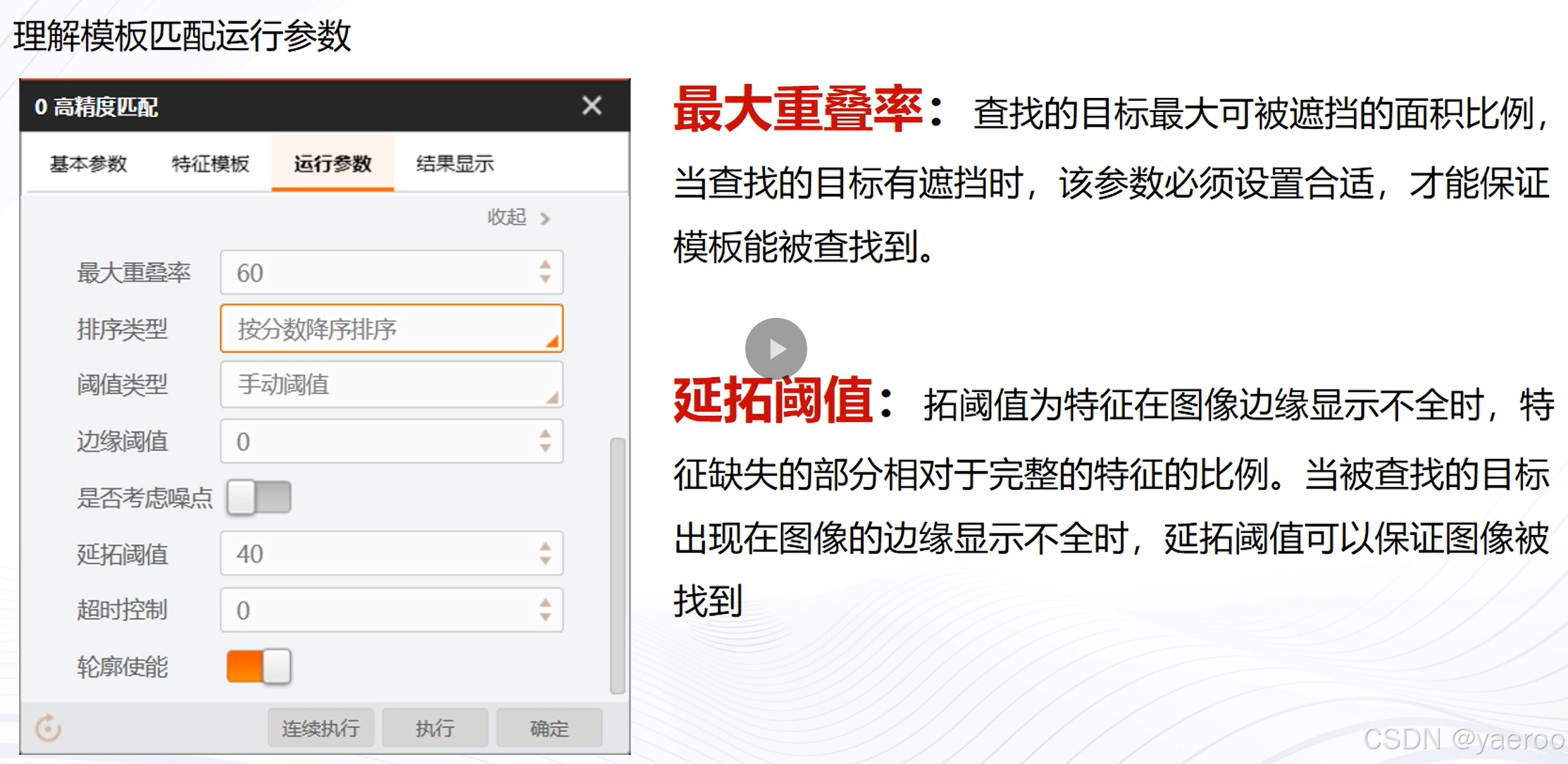This screenshot has height=764, width=1568.
Task: Click the 连续执行 button
Action: (x=321, y=727)
